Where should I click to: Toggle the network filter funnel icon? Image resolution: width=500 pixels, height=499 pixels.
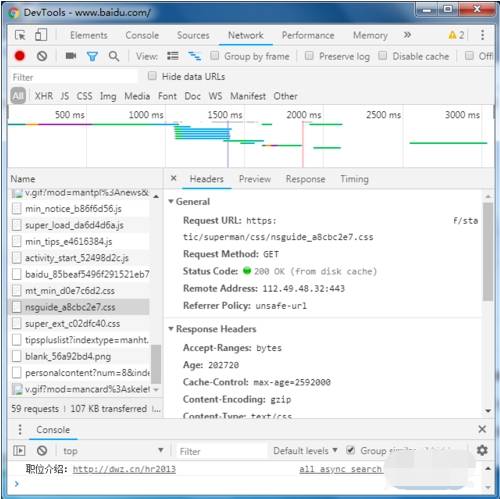(x=92, y=56)
